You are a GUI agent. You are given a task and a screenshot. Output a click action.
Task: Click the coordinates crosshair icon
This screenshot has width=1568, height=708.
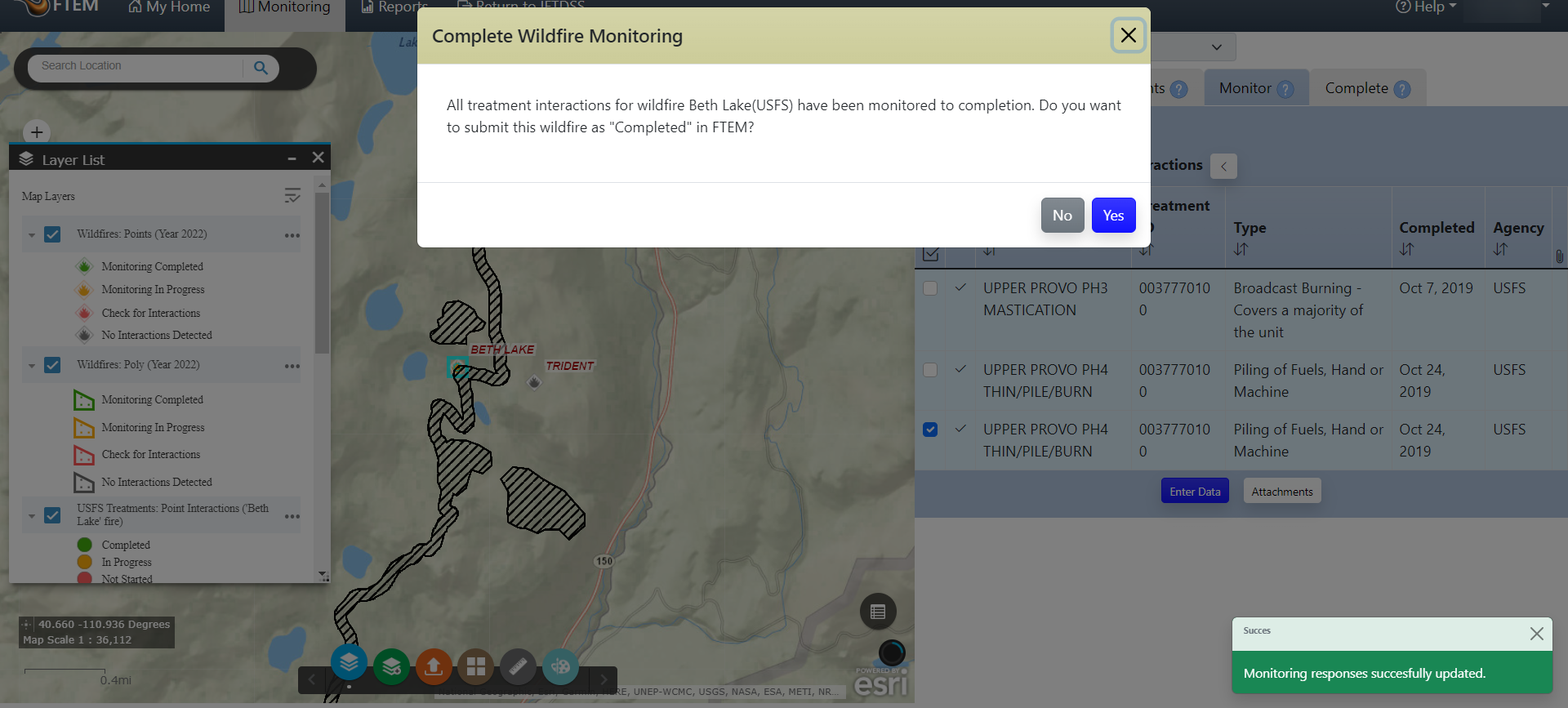click(x=27, y=624)
